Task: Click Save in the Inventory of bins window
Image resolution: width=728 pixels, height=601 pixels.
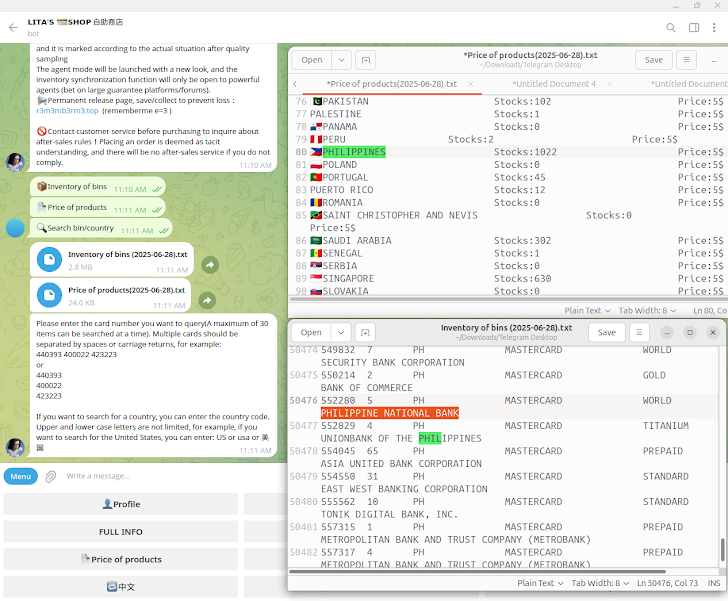Action: pyautogui.click(x=606, y=332)
